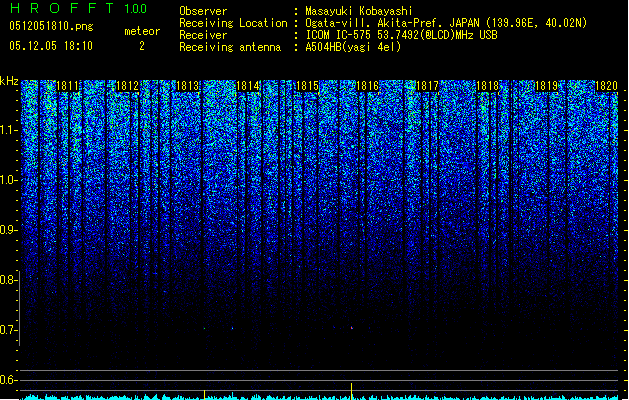Click the 1818 time marker
Screen dimensions: 629x400
click(x=487, y=86)
